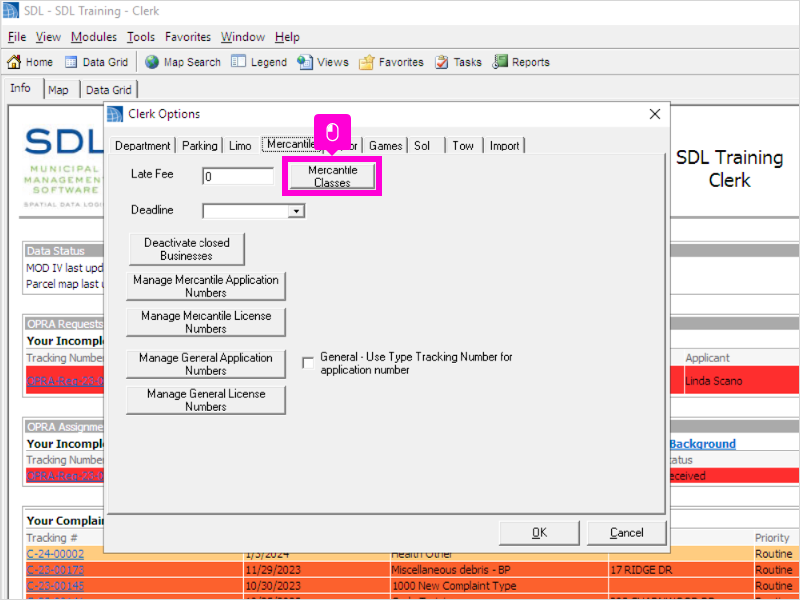Image resolution: width=800 pixels, height=600 pixels.
Task: Open the File menu
Action: [17, 37]
